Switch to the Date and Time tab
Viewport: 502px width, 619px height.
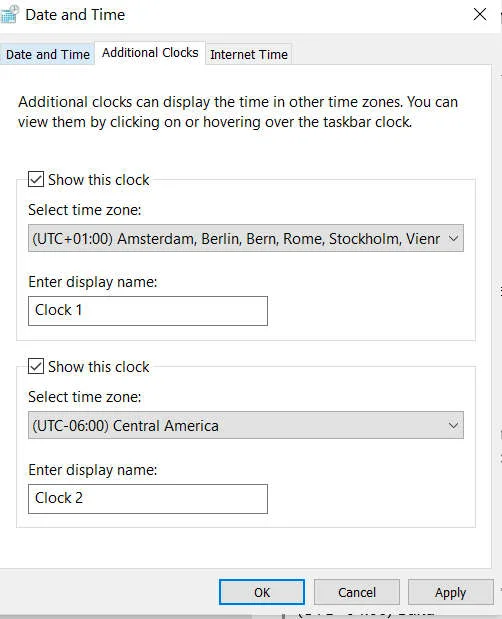47,54
